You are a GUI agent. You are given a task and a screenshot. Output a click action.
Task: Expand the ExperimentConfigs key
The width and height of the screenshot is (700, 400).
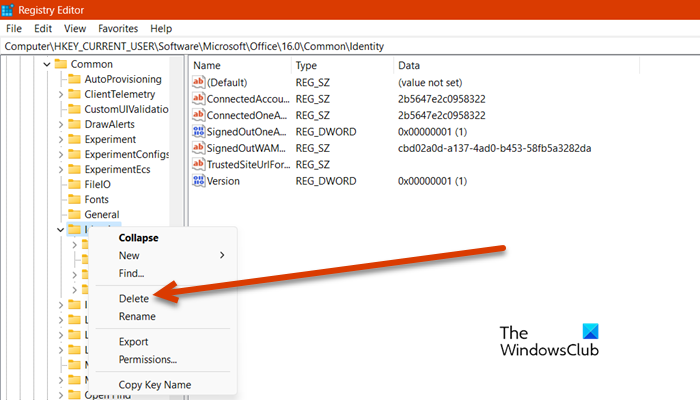(61, 155)
